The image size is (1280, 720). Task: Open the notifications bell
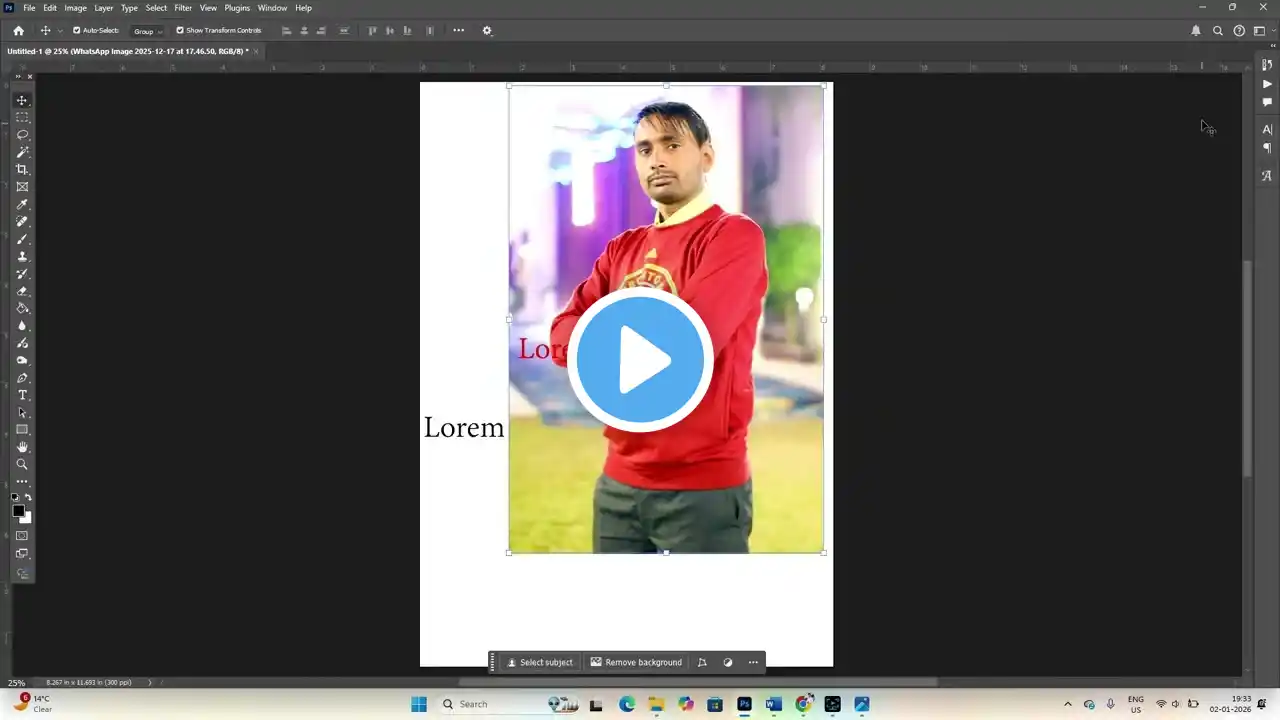1196,31
